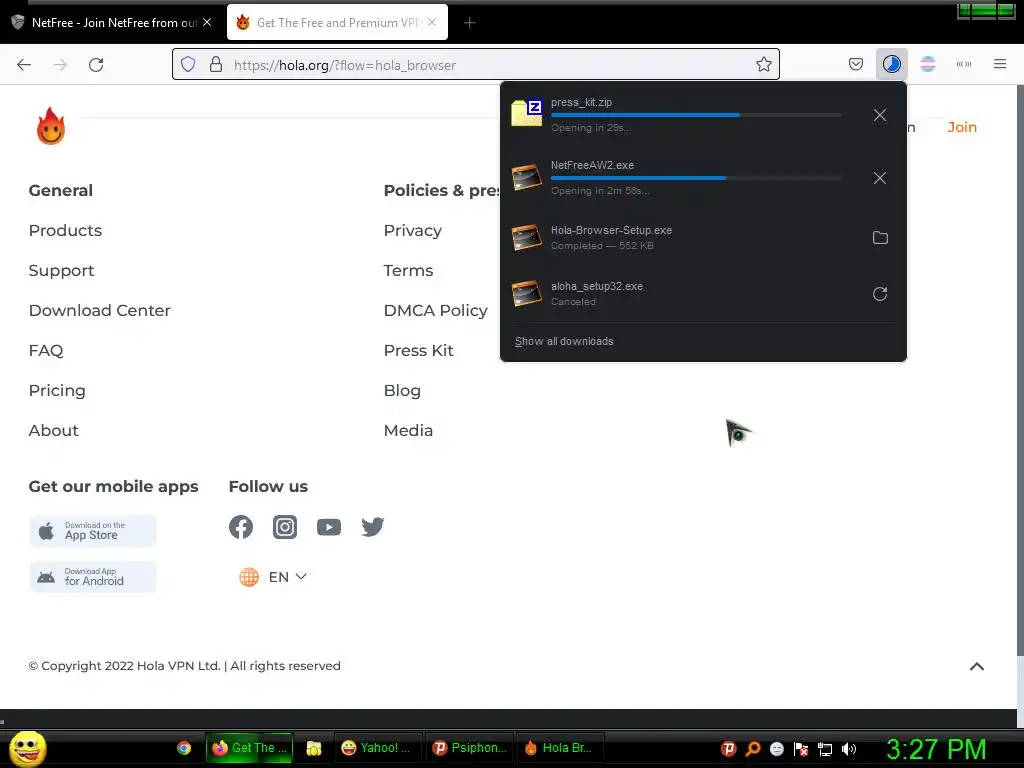View the Pricing page
The height and width of the screenshot is (768, 1024).
[57, 391]
